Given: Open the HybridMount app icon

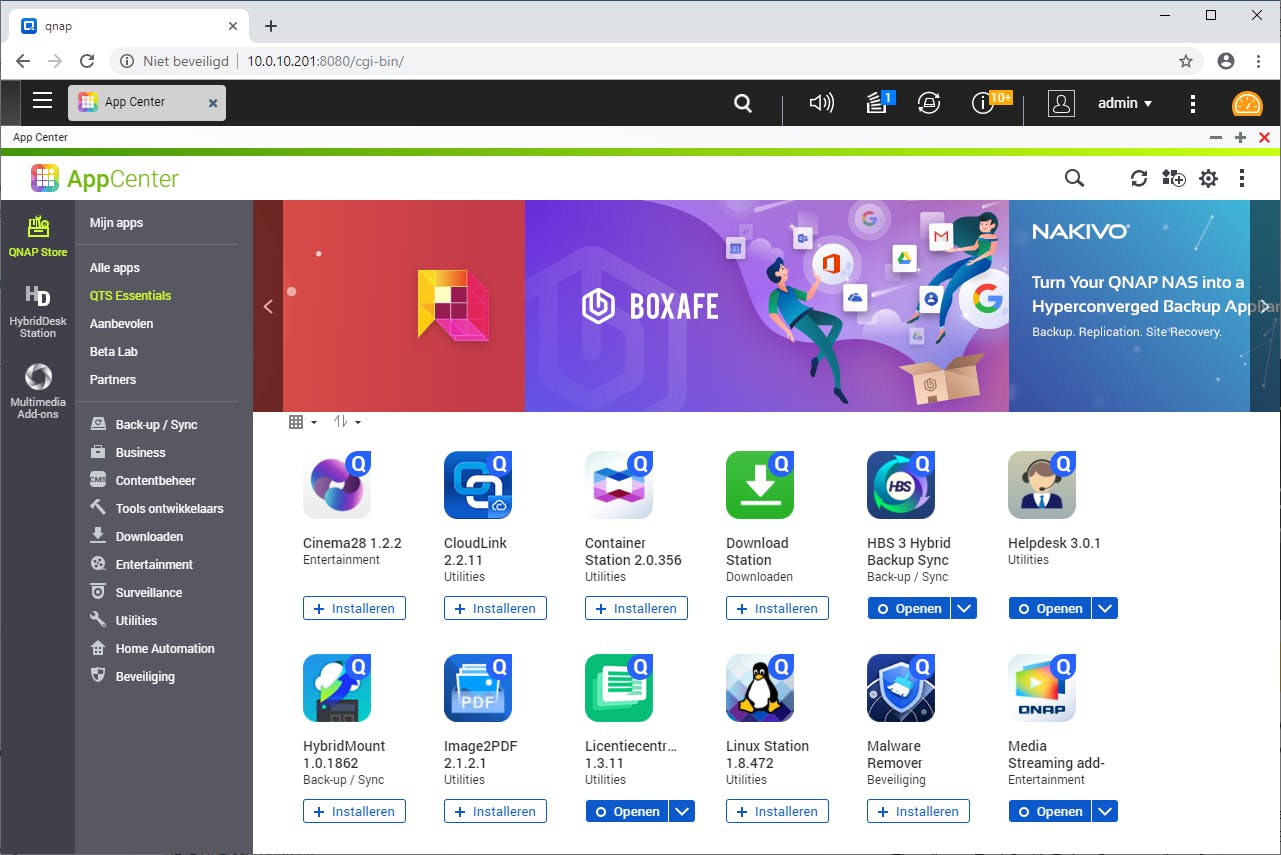Looking at the screenshot, I should pyautogui.click(x=337, y=688).
